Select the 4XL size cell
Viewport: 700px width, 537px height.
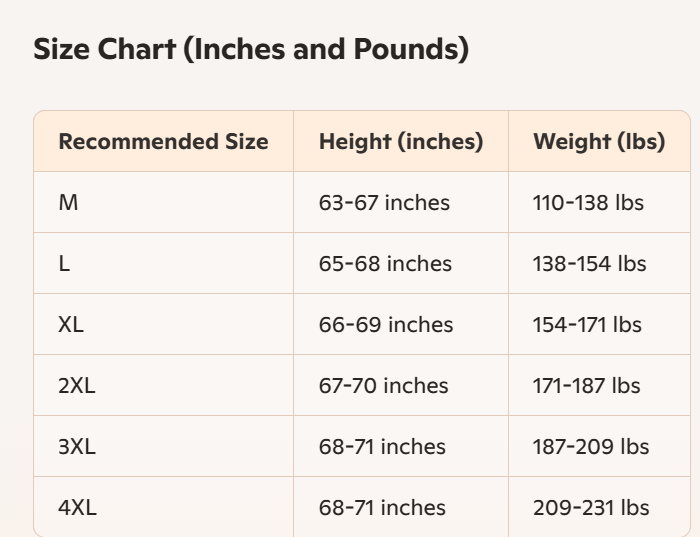(x=77, y=508)
